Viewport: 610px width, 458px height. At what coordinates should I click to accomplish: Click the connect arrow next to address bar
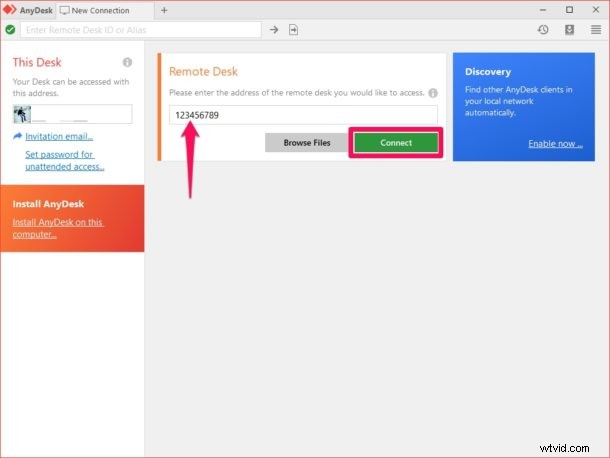pyautogui.click(x=274, y=30)
